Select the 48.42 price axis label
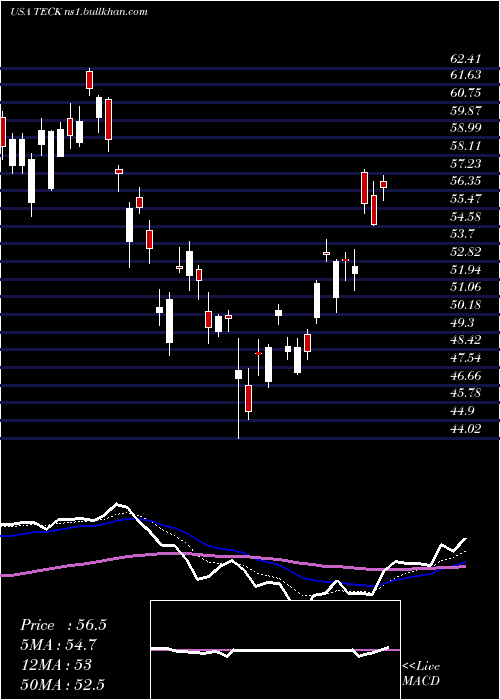Image resolution: width=500 pixels, height=700 pixels. pos(465,340)
